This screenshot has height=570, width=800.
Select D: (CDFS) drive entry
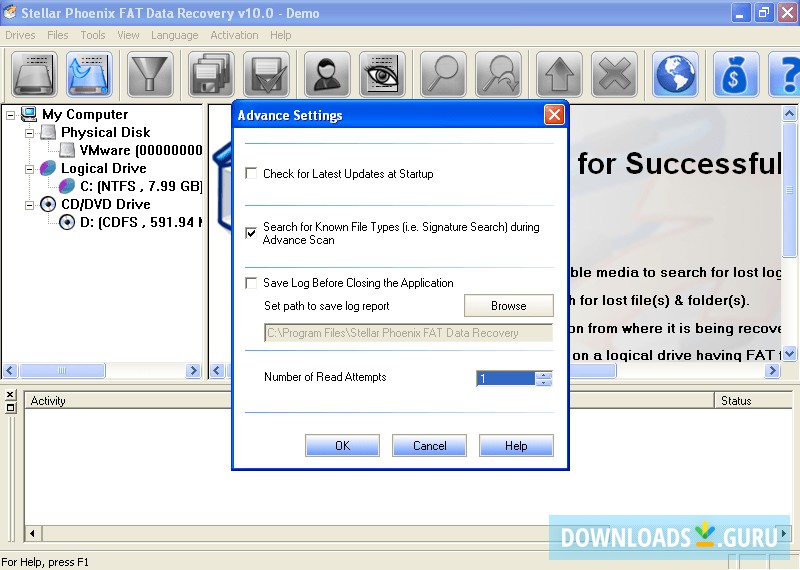point(131,222)
